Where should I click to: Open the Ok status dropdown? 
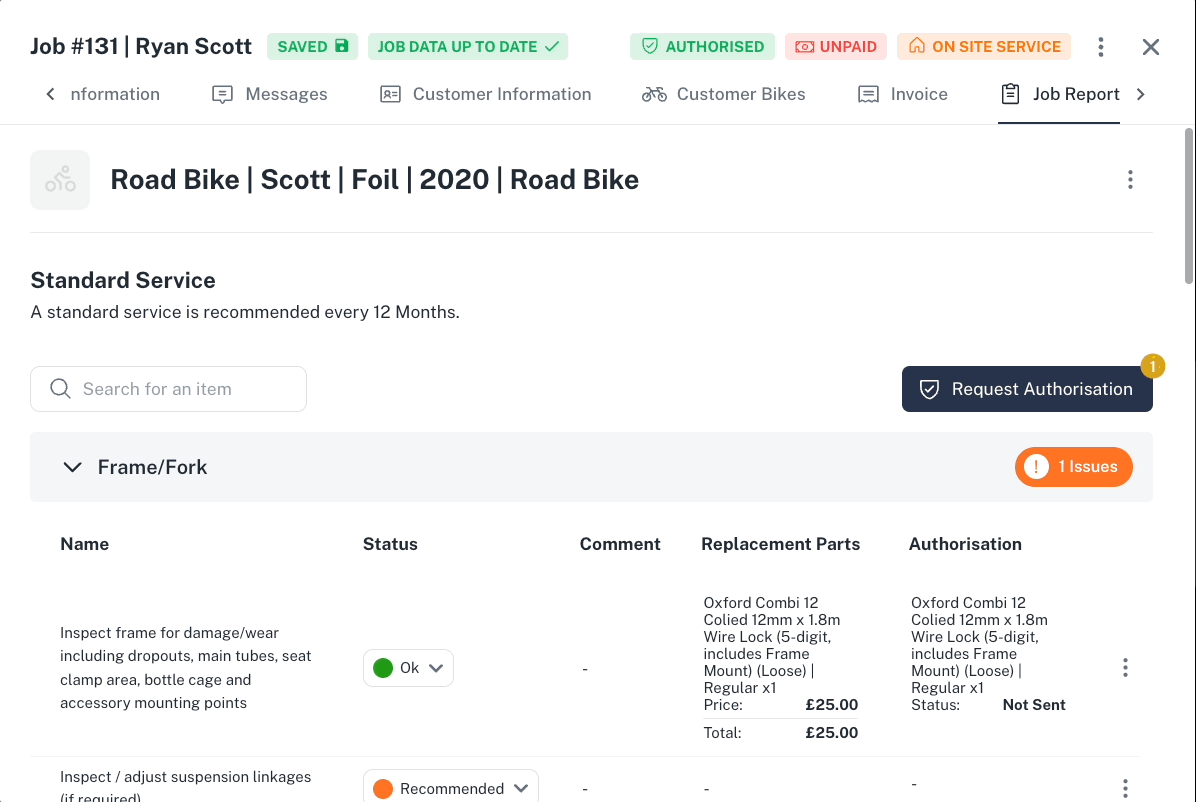click(408, 667)
